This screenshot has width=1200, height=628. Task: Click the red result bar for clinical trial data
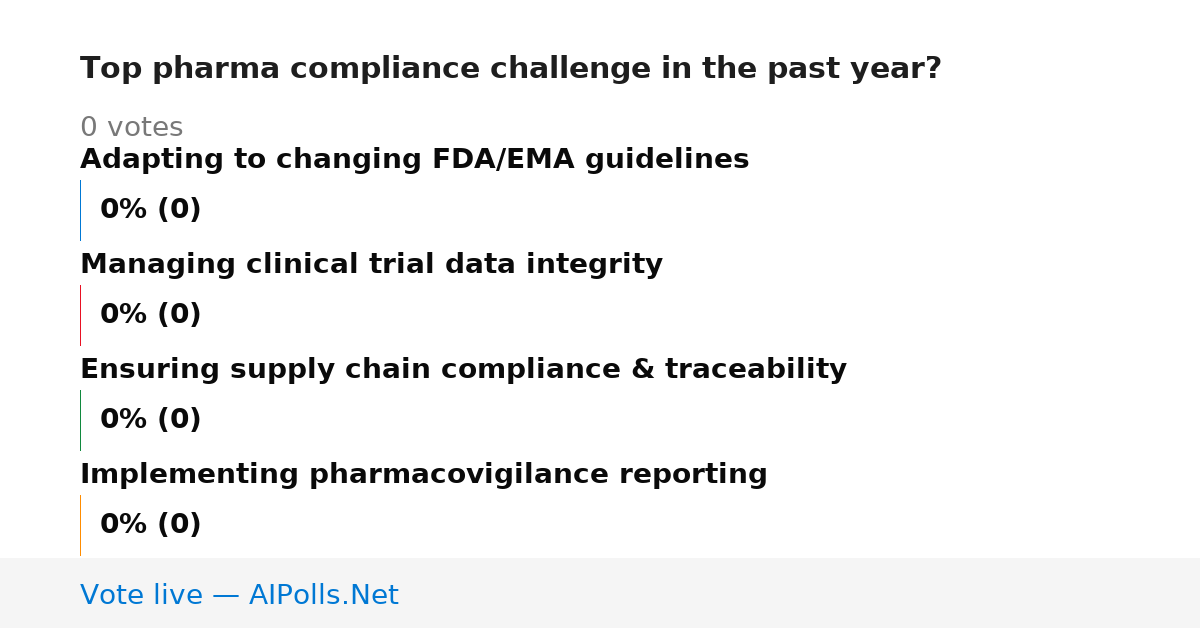(x=80, y=315)
